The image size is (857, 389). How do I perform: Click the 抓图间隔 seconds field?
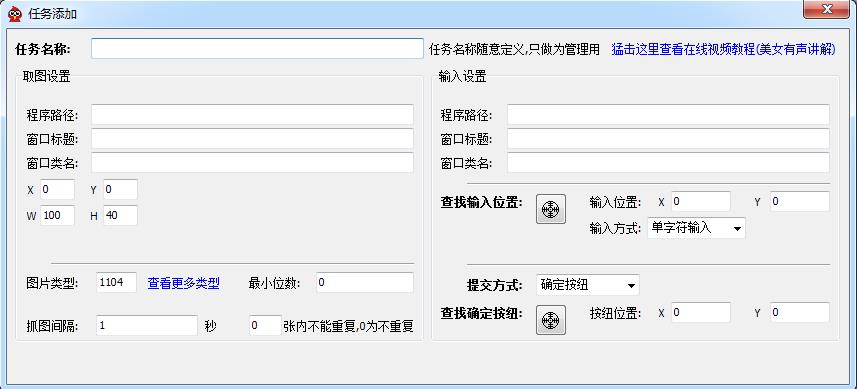point(146,326)
